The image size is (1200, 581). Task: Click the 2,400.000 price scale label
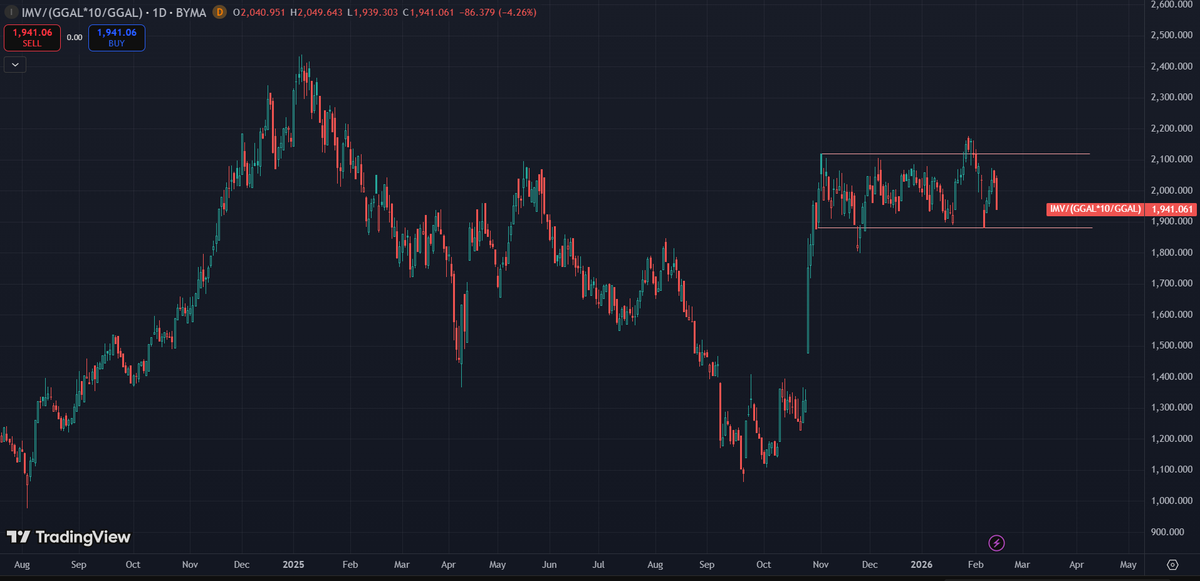pos(1171,67)
